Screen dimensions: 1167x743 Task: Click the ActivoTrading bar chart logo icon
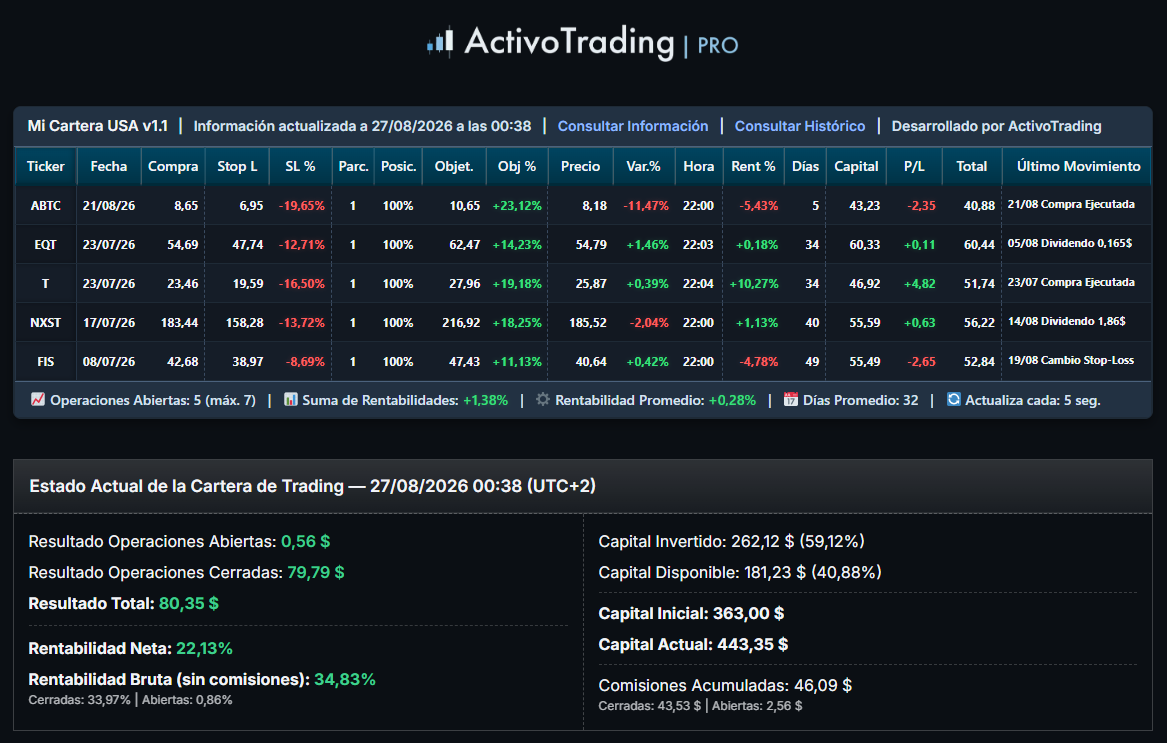(x=440, y=42)
